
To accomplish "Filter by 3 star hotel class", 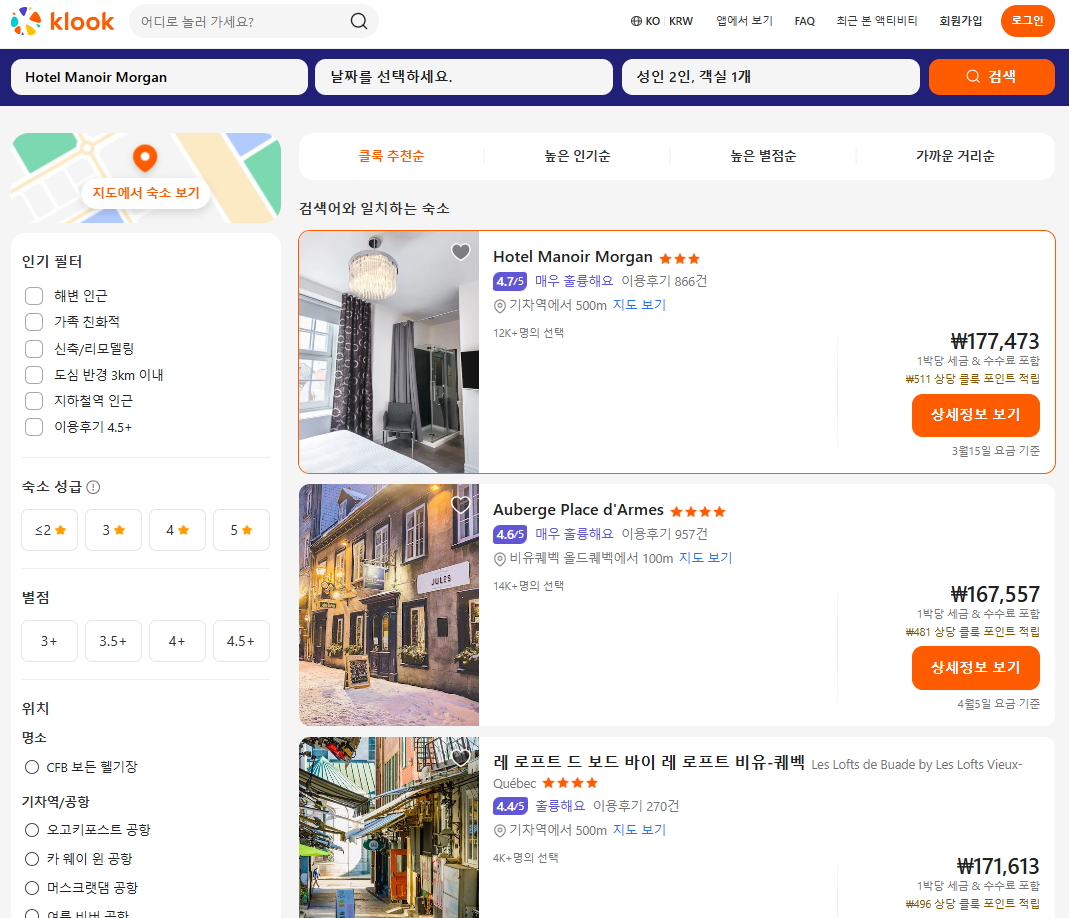I will tap(113, 530).
